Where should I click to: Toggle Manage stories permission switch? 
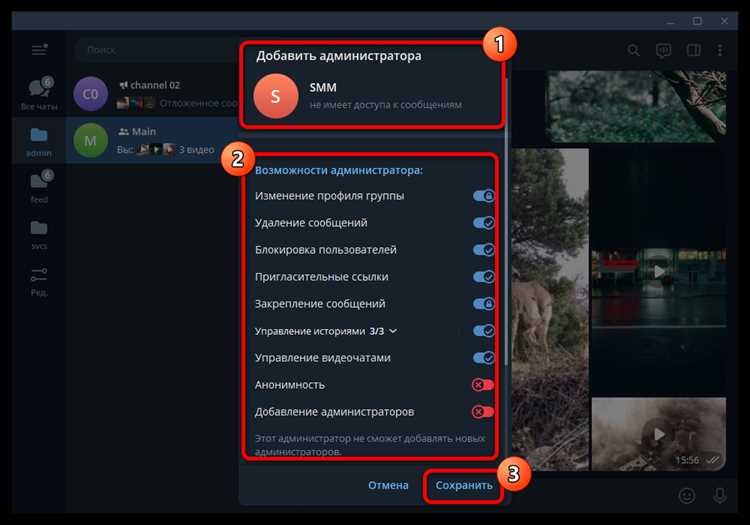[484, 331]
